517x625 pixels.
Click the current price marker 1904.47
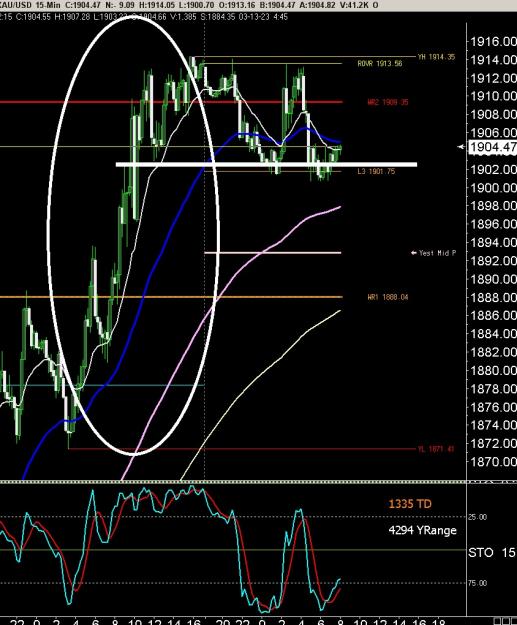[493, 147]
